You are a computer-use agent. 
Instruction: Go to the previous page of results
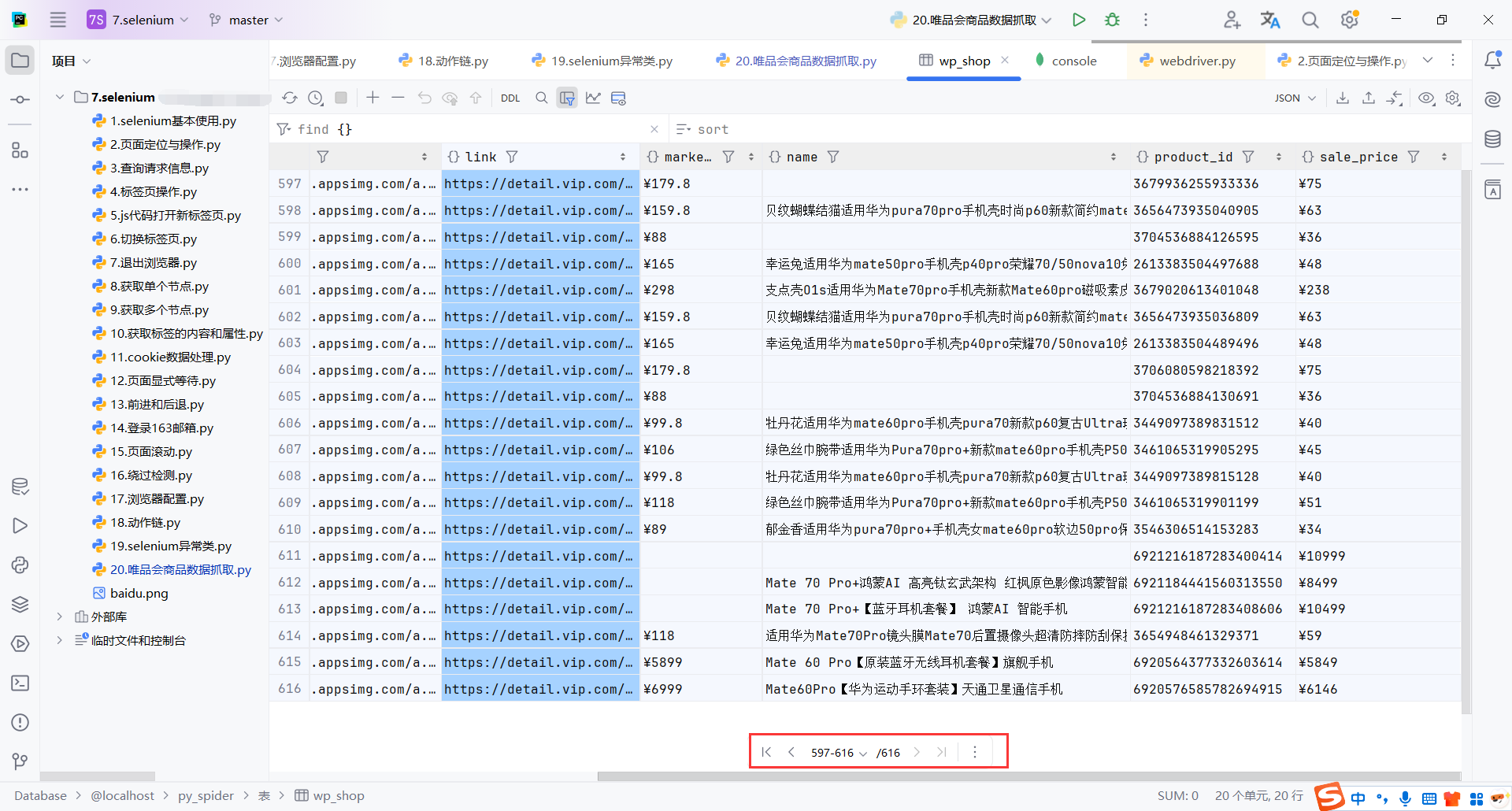coord(791,753)
